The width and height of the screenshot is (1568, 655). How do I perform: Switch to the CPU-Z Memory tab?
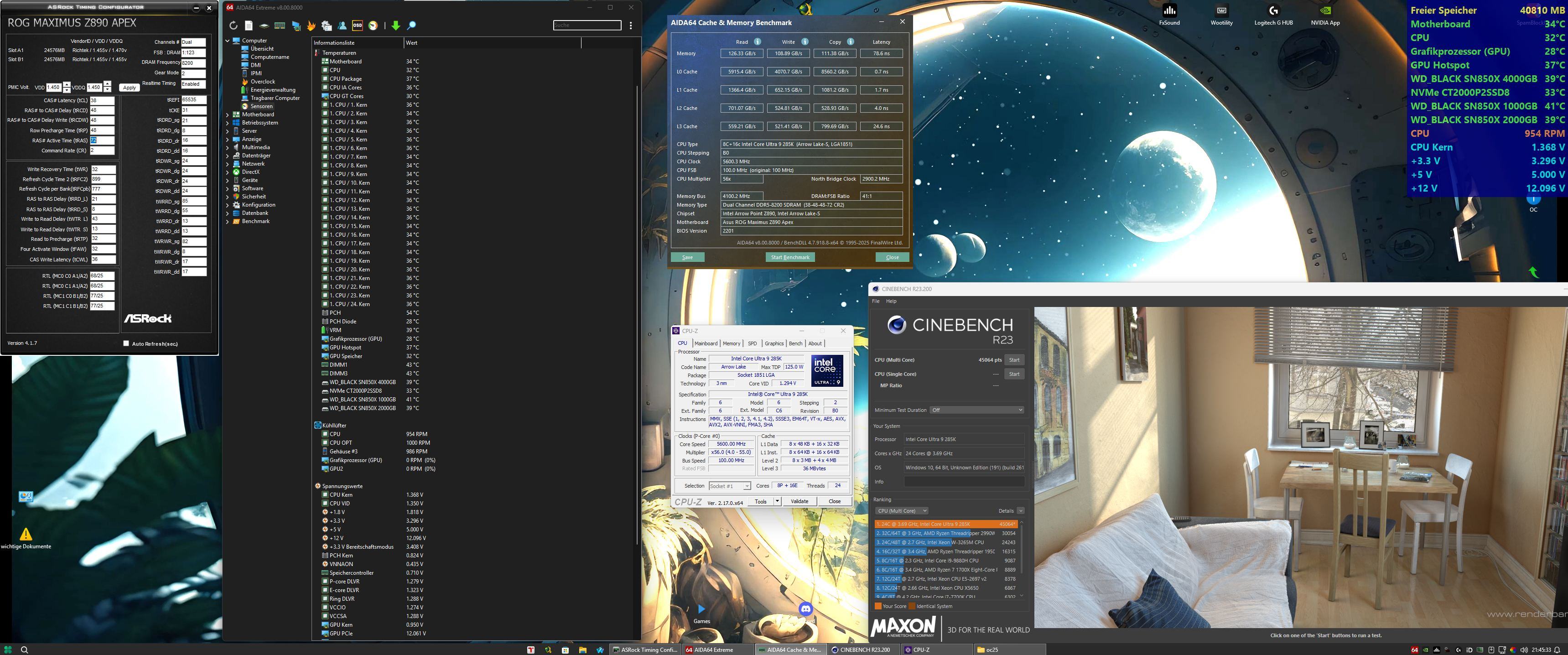point(731,343)
